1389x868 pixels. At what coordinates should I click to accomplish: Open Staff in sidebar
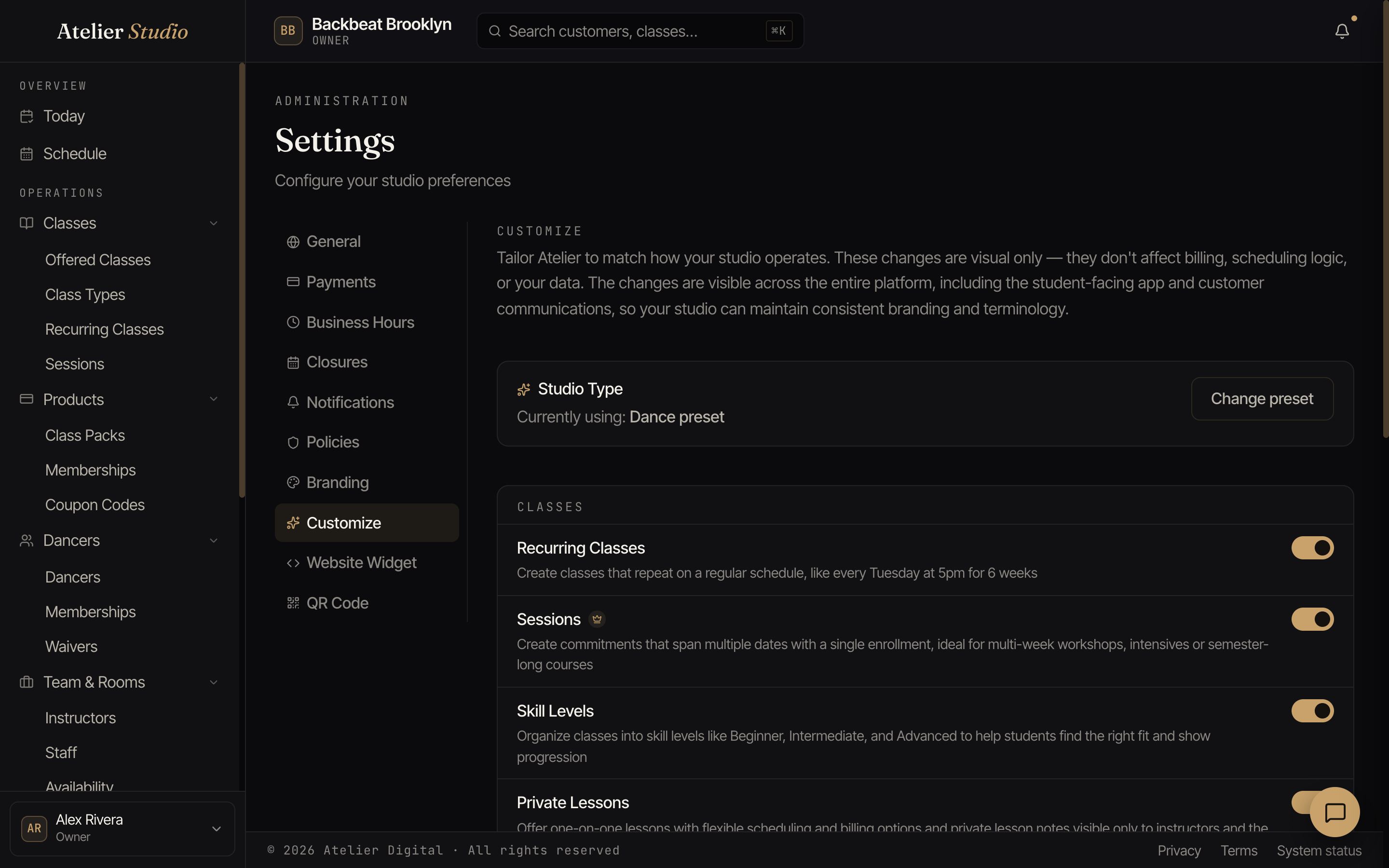pyautogui.click(x=61, y=753)
